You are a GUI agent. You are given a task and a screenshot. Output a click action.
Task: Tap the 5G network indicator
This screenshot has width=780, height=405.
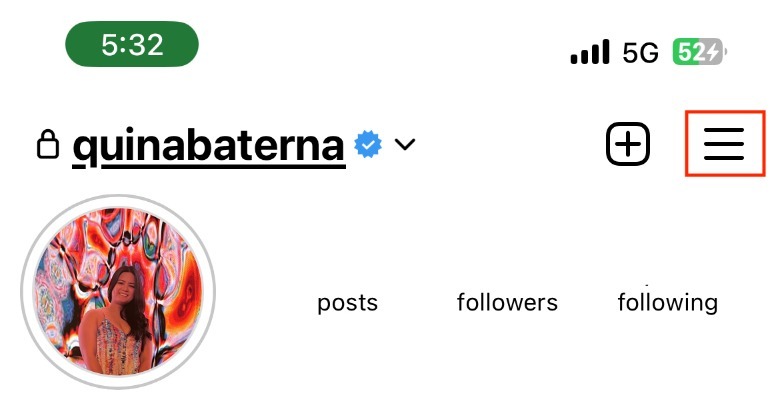(640, 52)
